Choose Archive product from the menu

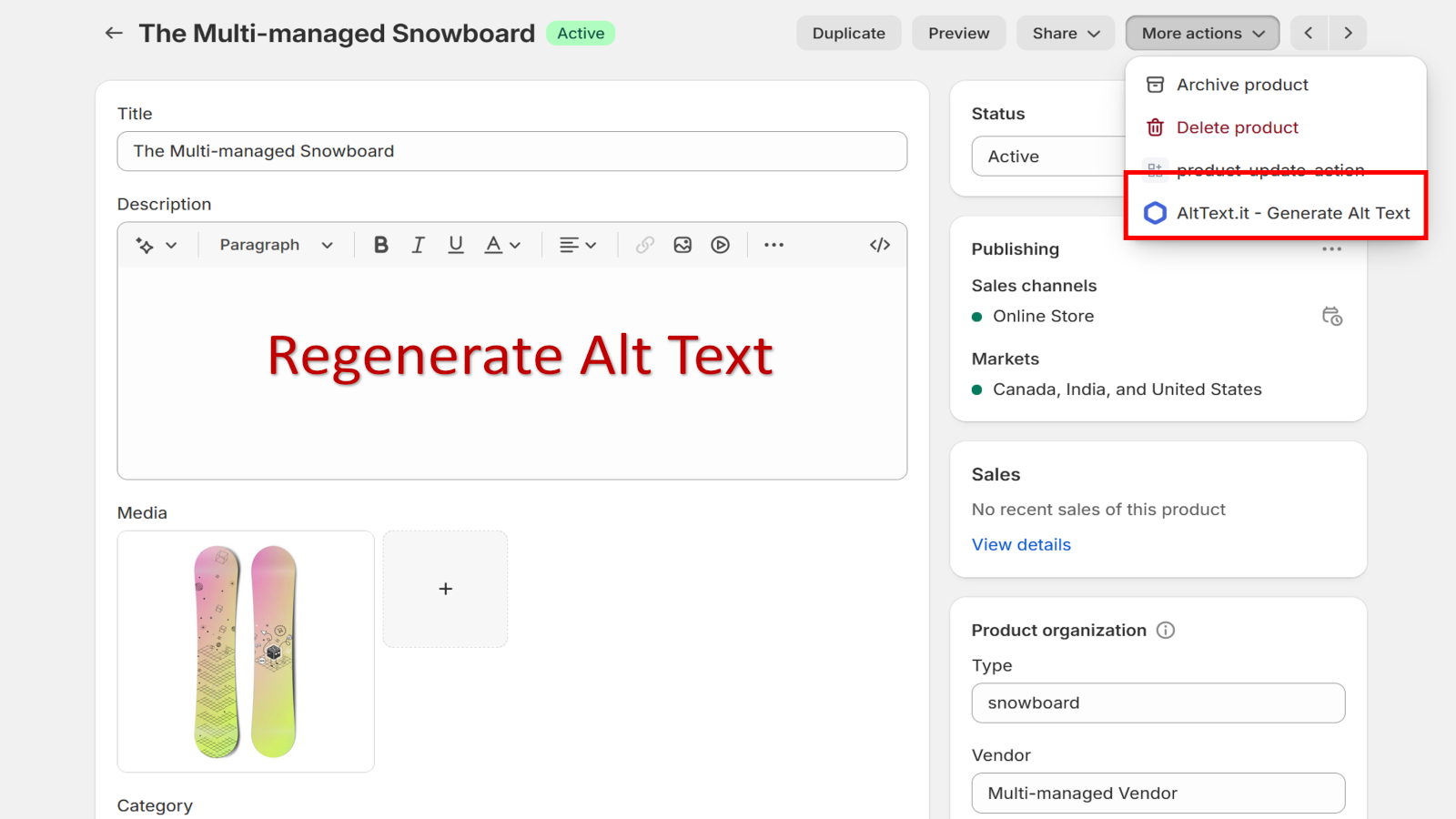[1242, 84]
